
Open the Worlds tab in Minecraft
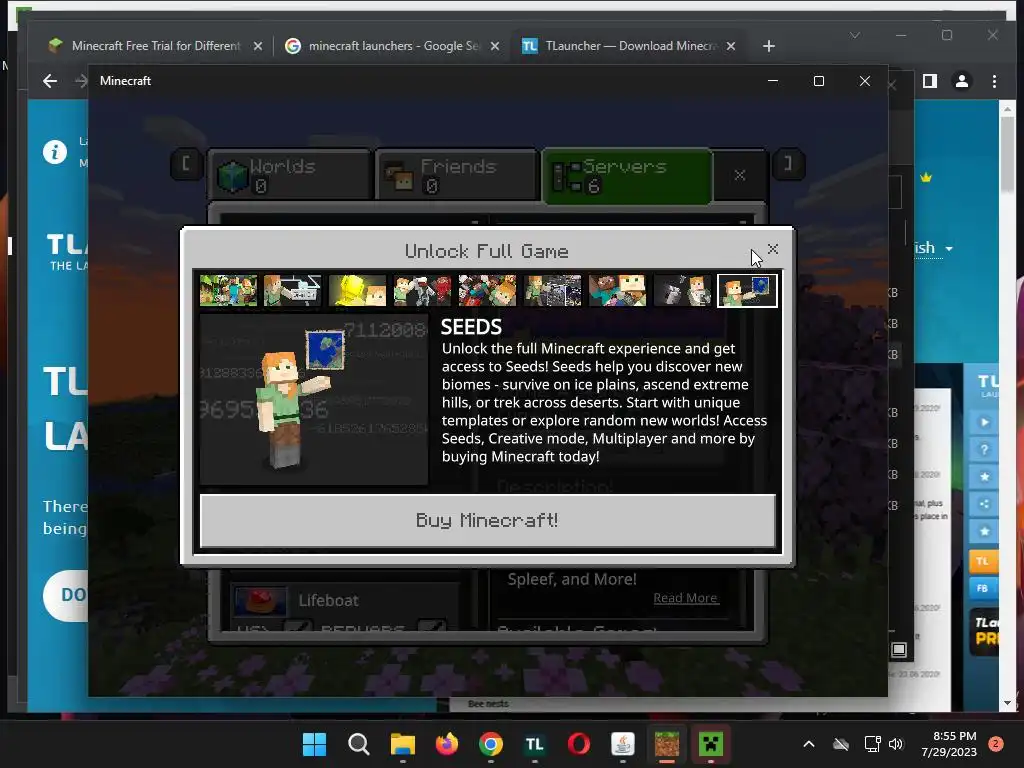289,175
